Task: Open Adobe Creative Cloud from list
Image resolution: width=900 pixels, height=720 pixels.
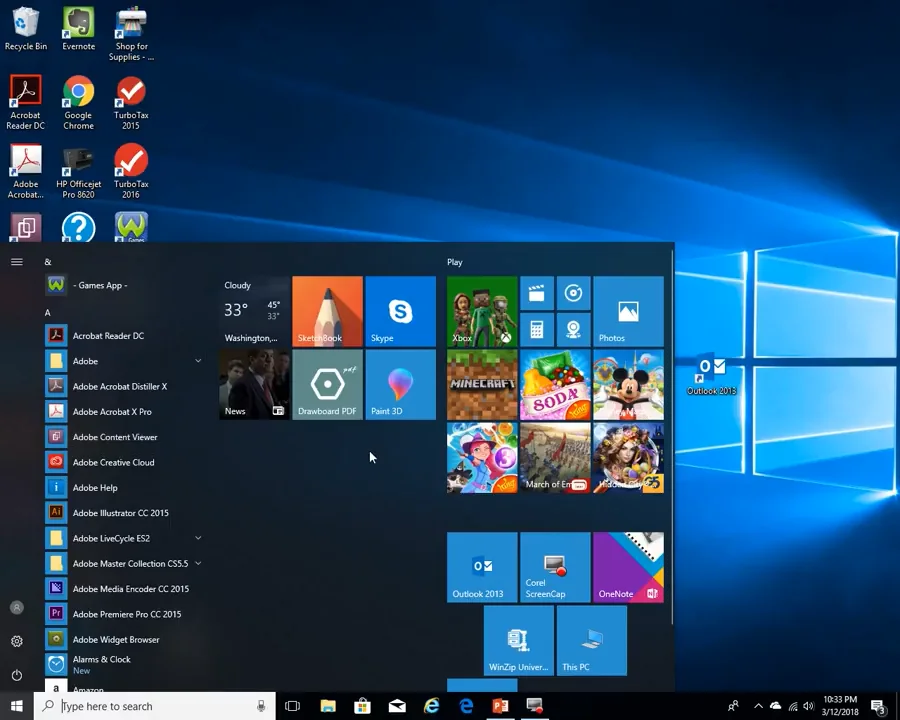Action: click(125, 462)
